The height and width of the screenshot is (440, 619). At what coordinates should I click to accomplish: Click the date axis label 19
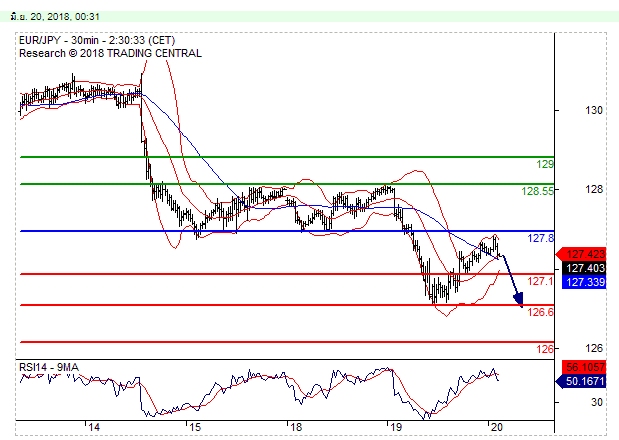(396, 427)
